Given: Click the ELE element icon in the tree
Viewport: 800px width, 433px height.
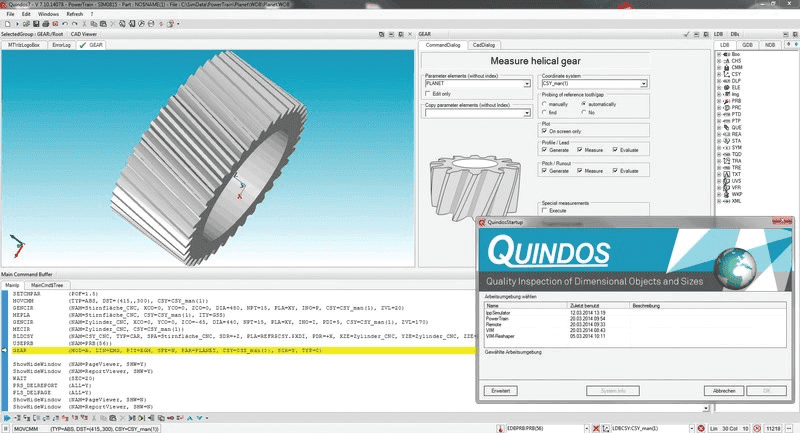Looking at the screenshot, I should [727, 87].
